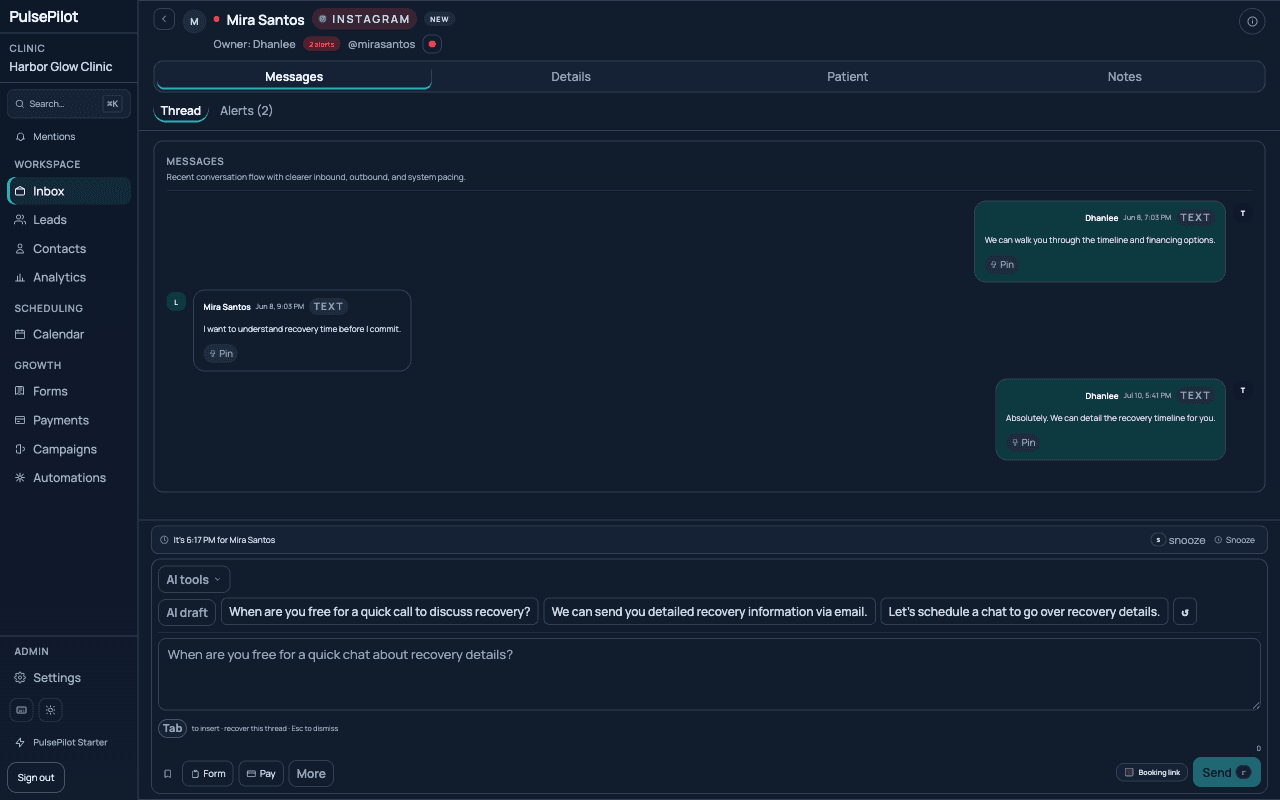
Task: Switch to the Messages tab
Action: 294,77
